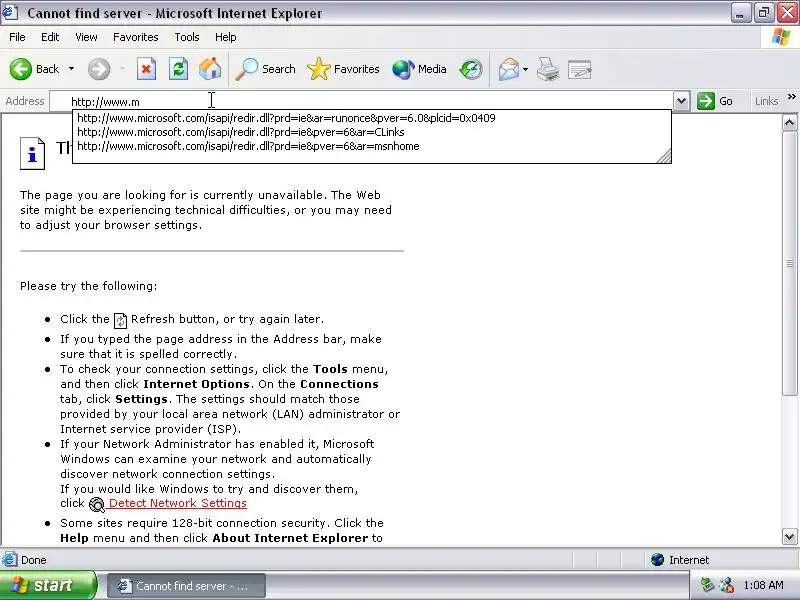
Task: Select the runonce microsoft.com autocomplete suggestion
Action: tap(286, 118)
